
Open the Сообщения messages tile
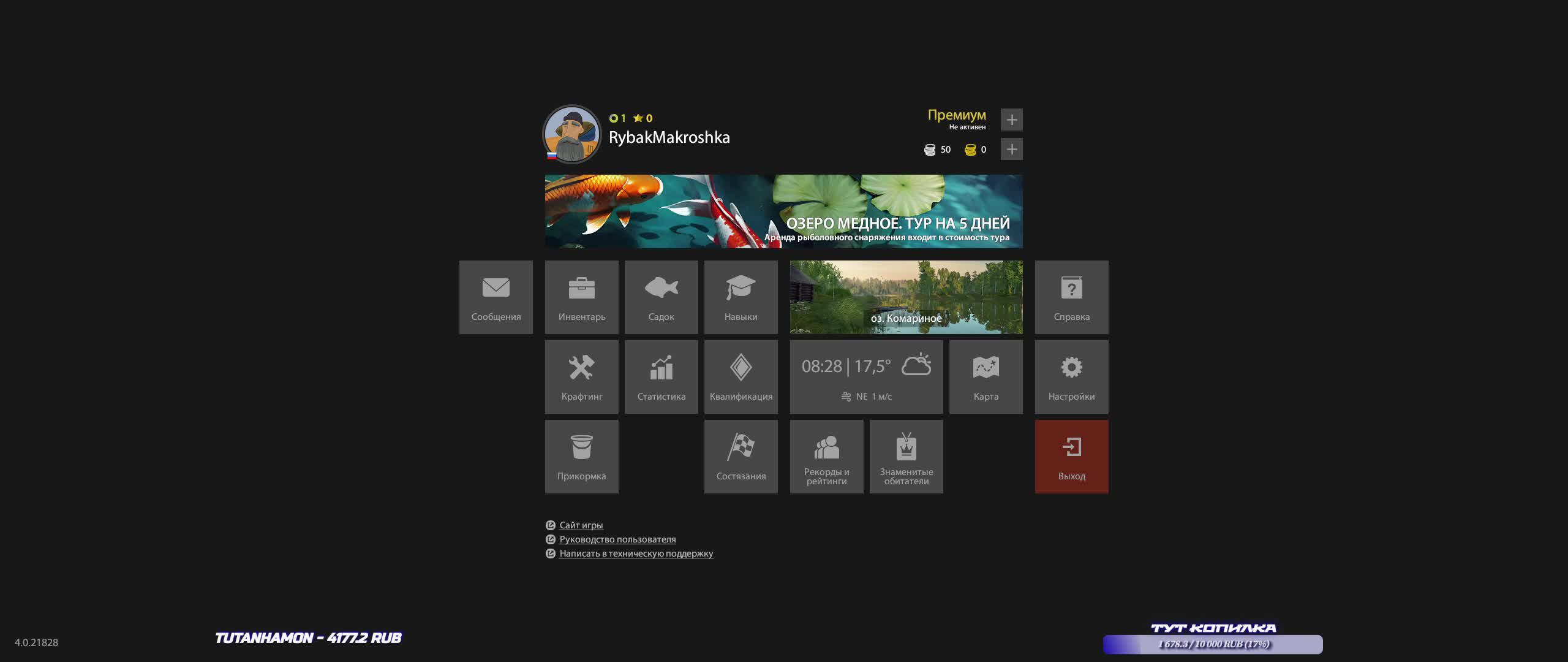[x=496, y=297]
